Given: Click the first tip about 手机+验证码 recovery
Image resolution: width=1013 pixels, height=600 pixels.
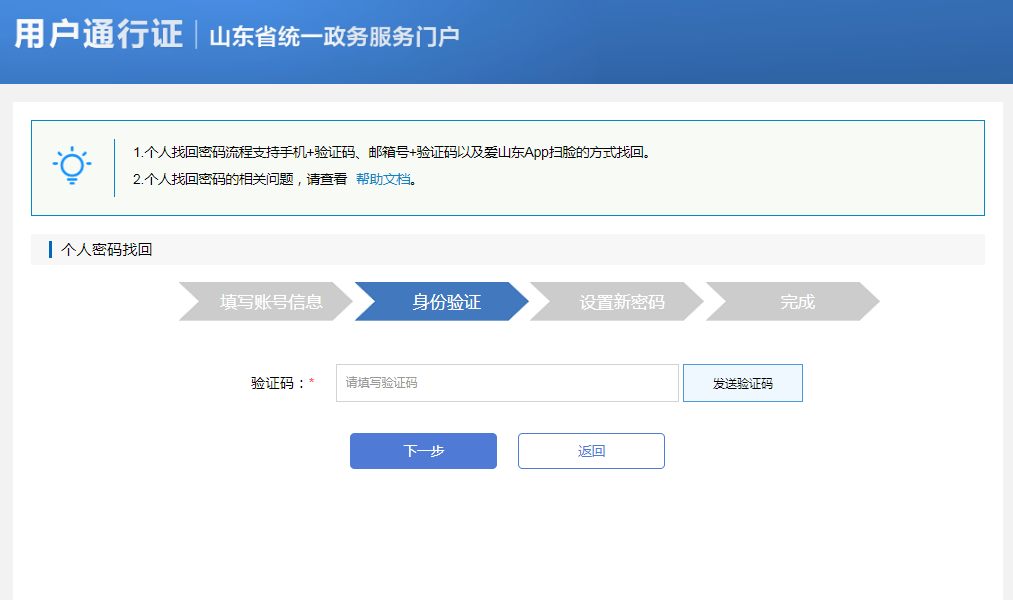Looking at the screenshot, I should 392,153.
